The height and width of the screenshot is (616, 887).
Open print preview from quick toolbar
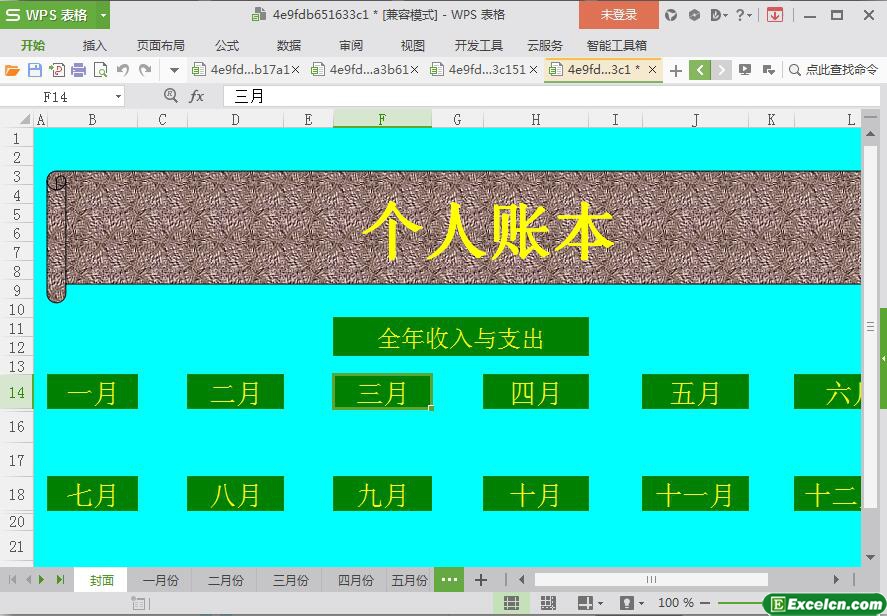click(100, 70)
